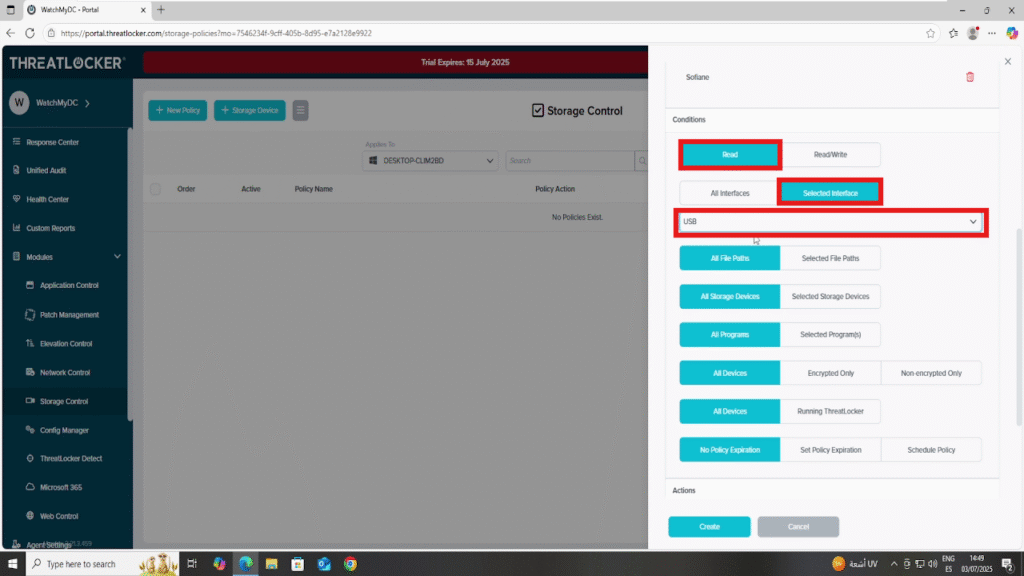The image size is (1024, 576).
Task: Open Patch Management module
Action: coord(69,315)
